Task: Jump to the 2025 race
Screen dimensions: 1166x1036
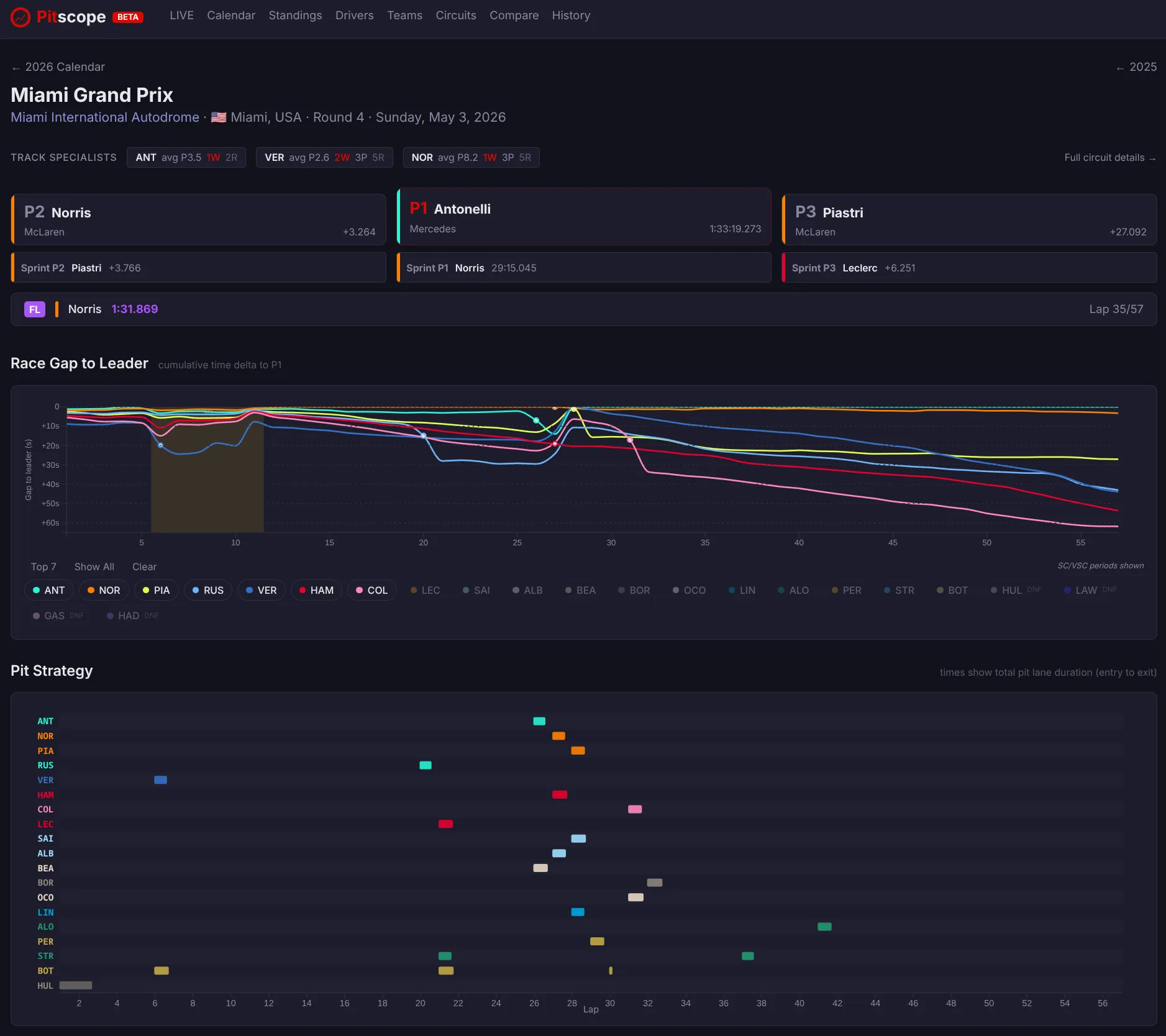Action: click(1136, 67)
